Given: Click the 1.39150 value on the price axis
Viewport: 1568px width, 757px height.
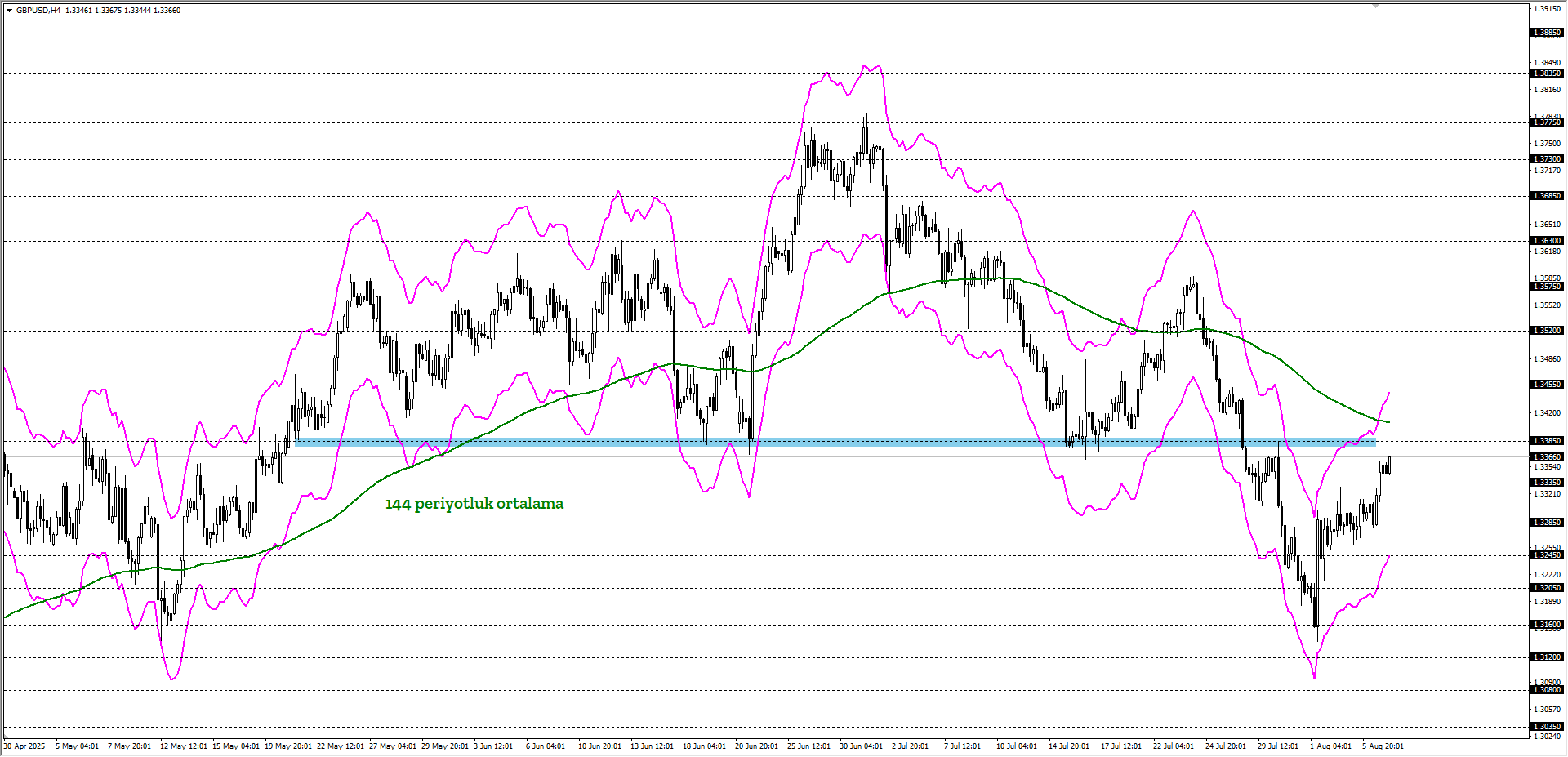Looking at the screenshot, I should [x=1548, y=9].
